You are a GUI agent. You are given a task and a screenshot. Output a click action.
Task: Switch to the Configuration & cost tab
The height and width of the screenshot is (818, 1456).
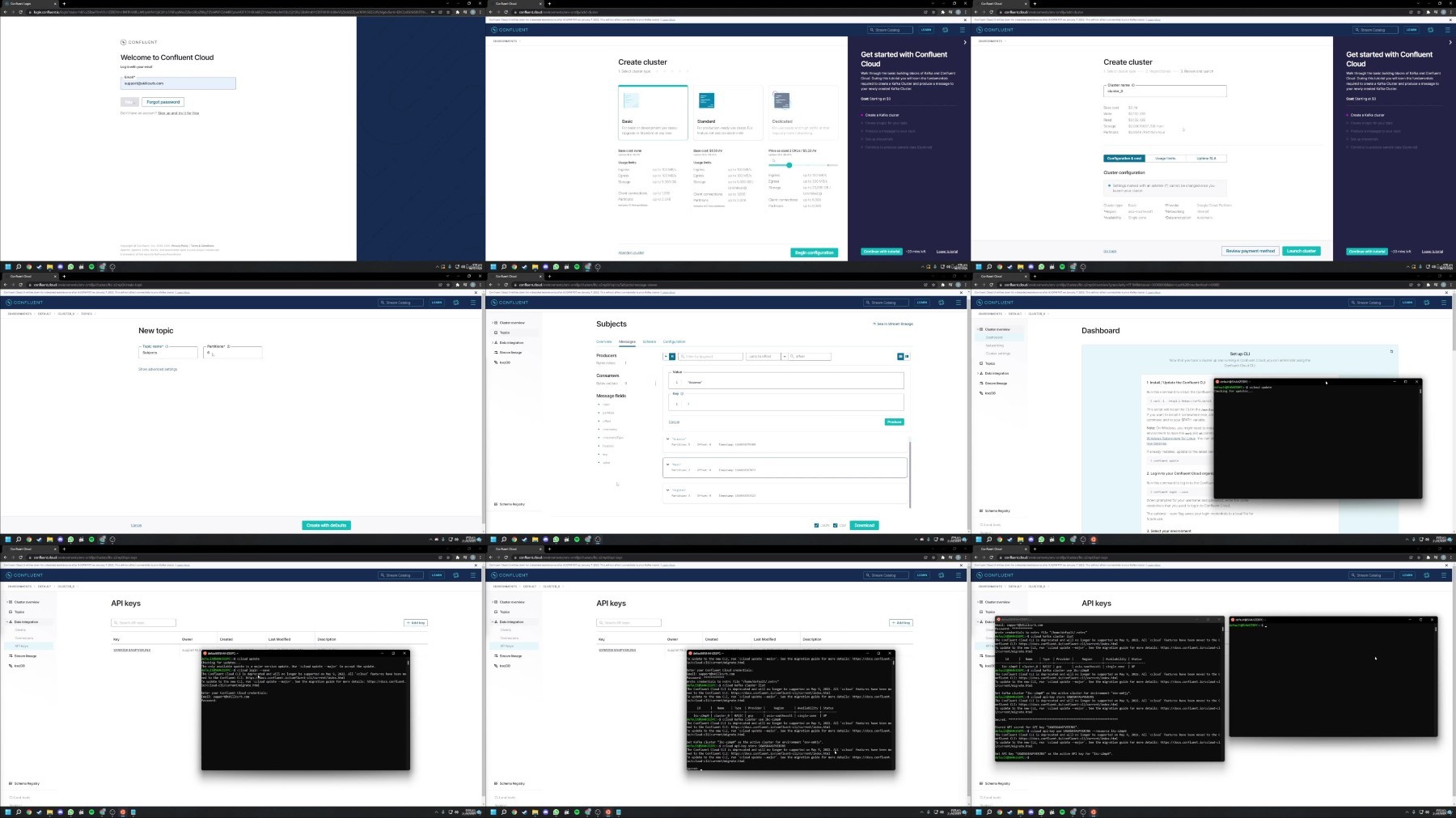(1124, 159)
